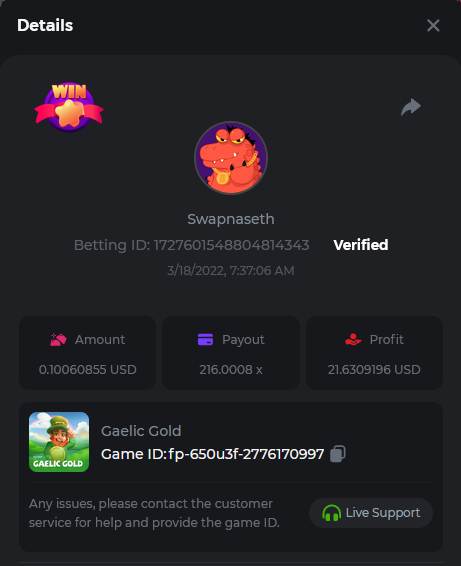Click the share arrow icon
This screenshot has width=461, height=566.
pyautogui.click(x=411, y=107)
